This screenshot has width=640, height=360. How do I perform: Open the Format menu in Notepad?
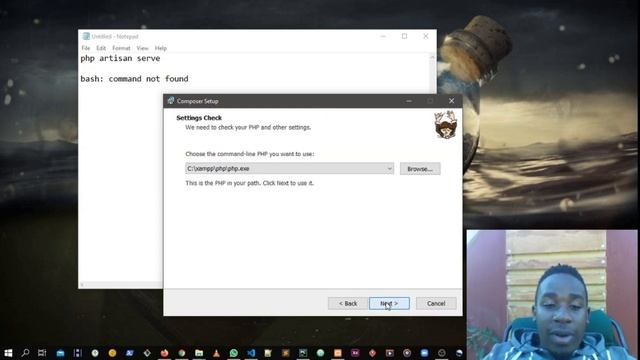coord(121,48)
